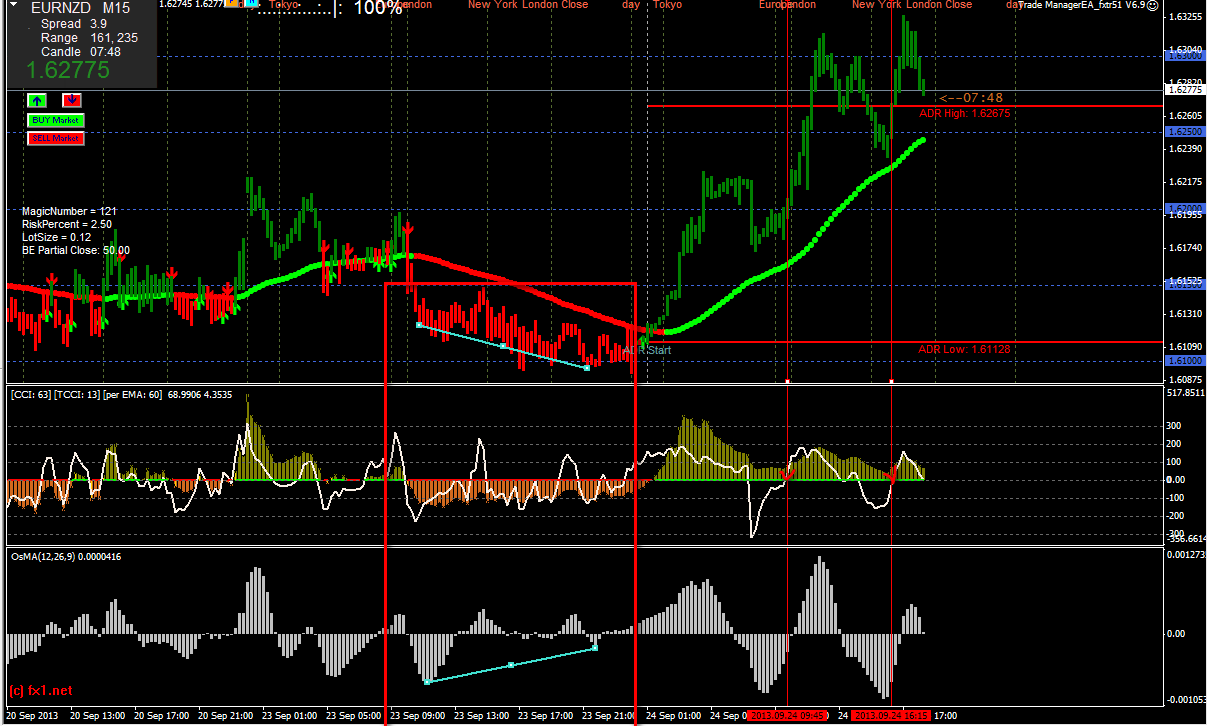Click the current price tag 1.62775 on axis
This screenshot has width=1208, height=726.
[x=1185, y=91]
